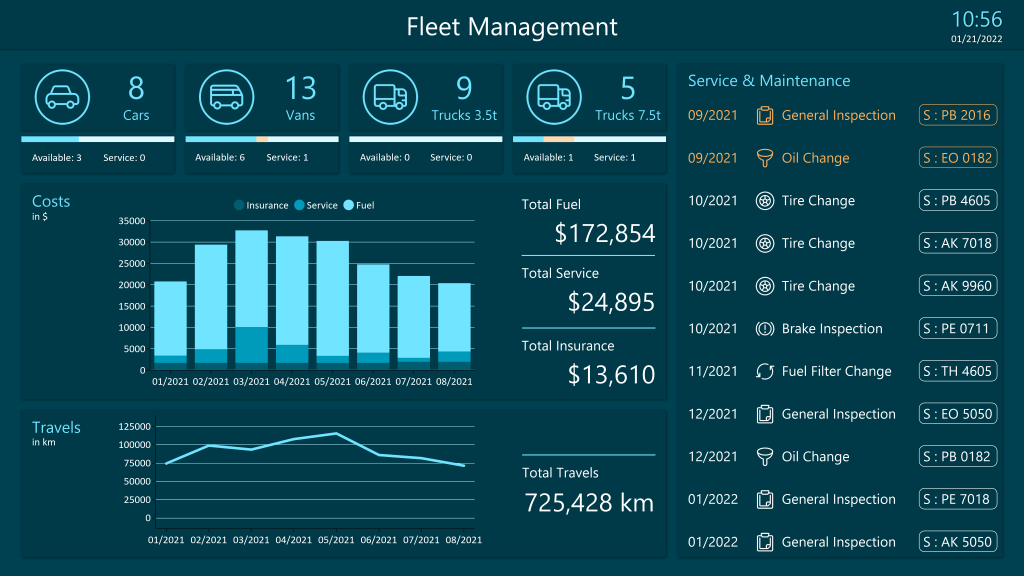The width and height of the screenshot is (1024, 576).
Task: Click the Fuel Filter Change refresh icon
Action: pos(765,372)
